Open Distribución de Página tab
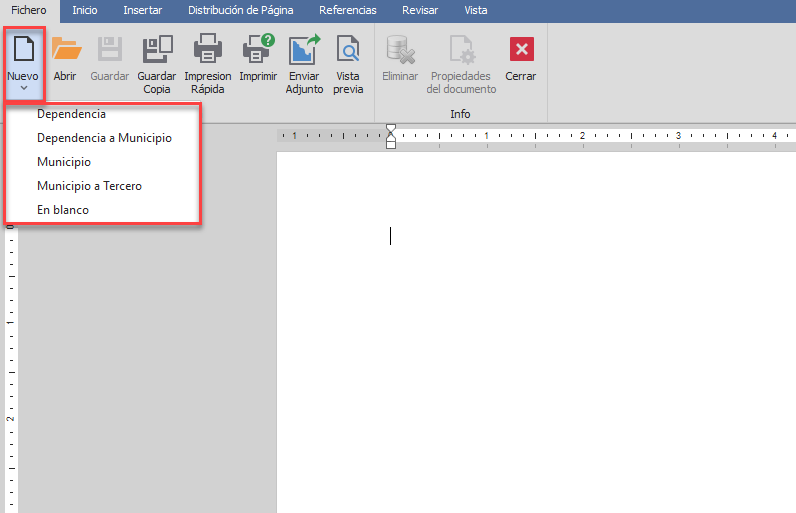 pos(241,10)
